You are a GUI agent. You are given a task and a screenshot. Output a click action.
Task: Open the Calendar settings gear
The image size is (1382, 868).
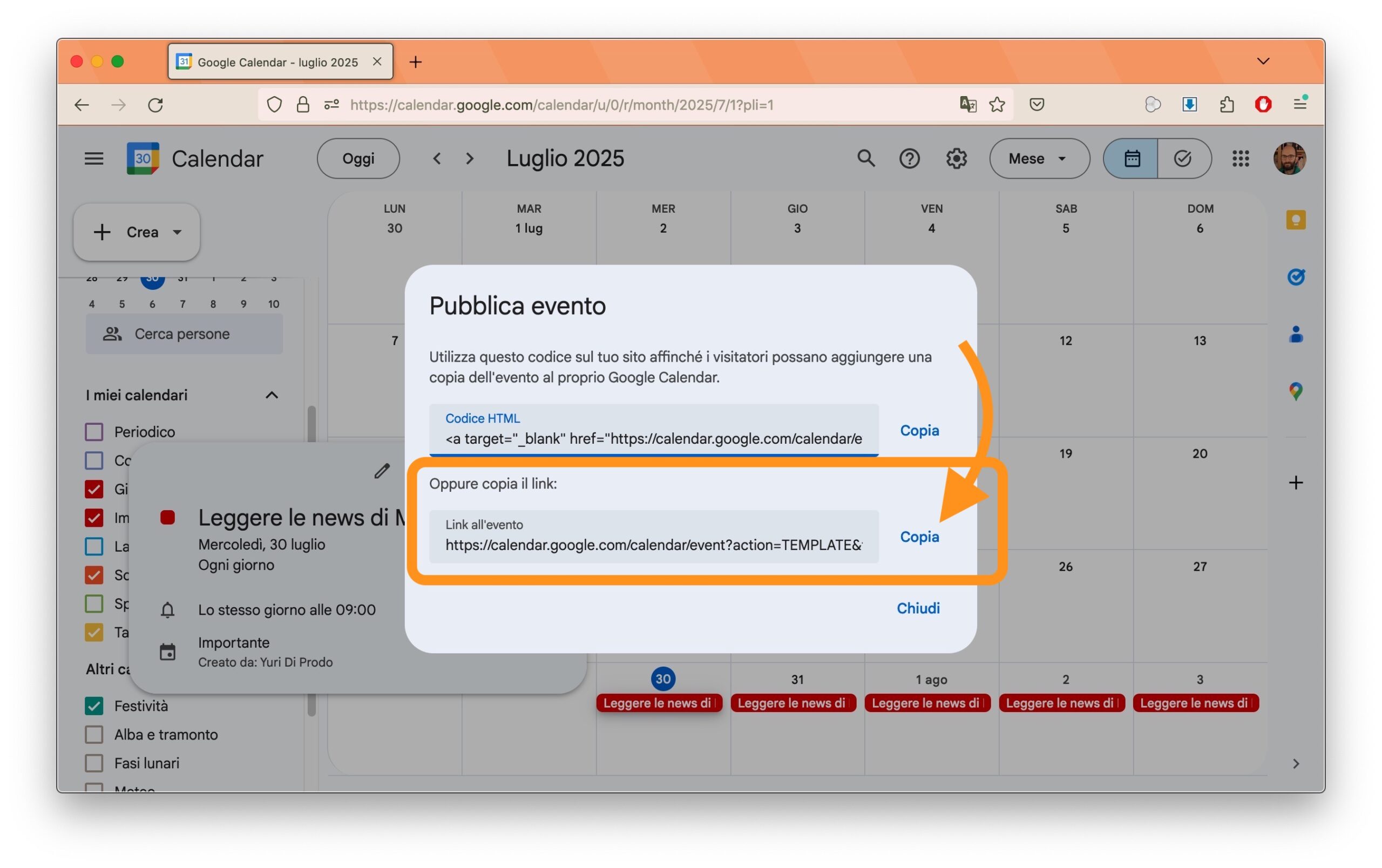coord(956,158)
